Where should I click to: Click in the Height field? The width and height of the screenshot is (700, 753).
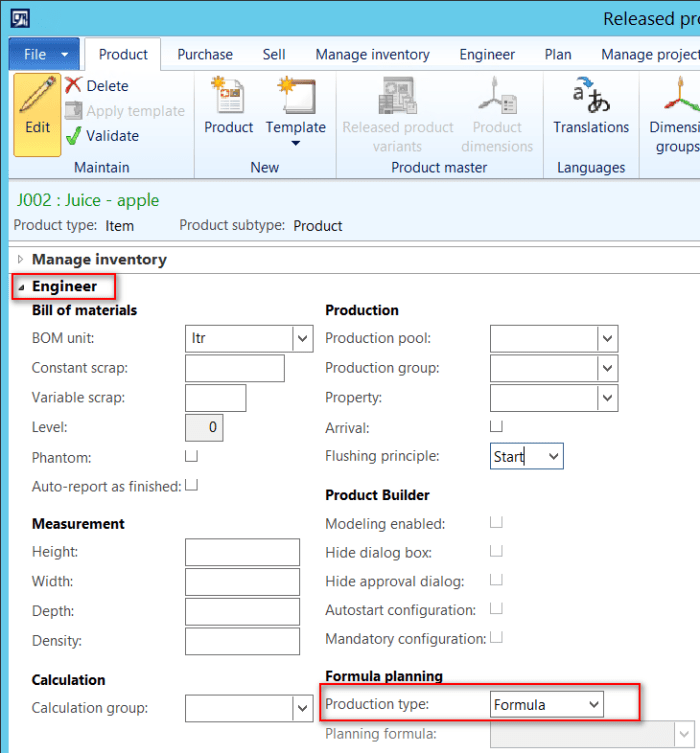[242, 552]
